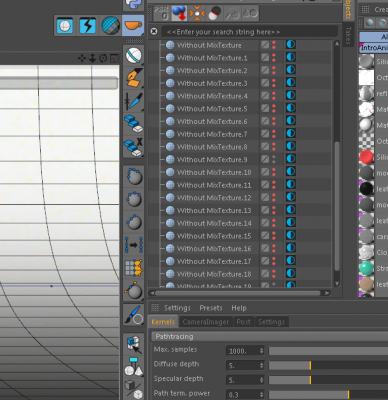Click scroll down arrow of object list
Screen dimensions: 388x400
coord(337,284)
